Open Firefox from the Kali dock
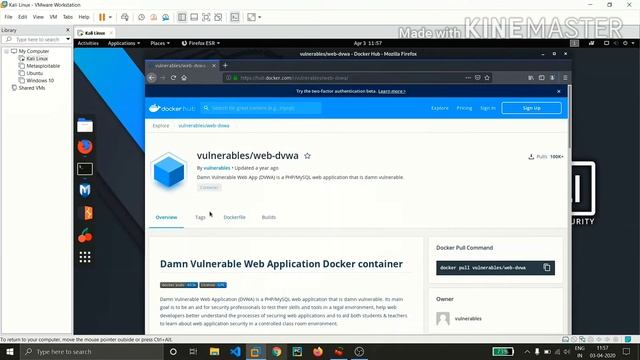This screenshot has height=360, width=640. [85, 147]
